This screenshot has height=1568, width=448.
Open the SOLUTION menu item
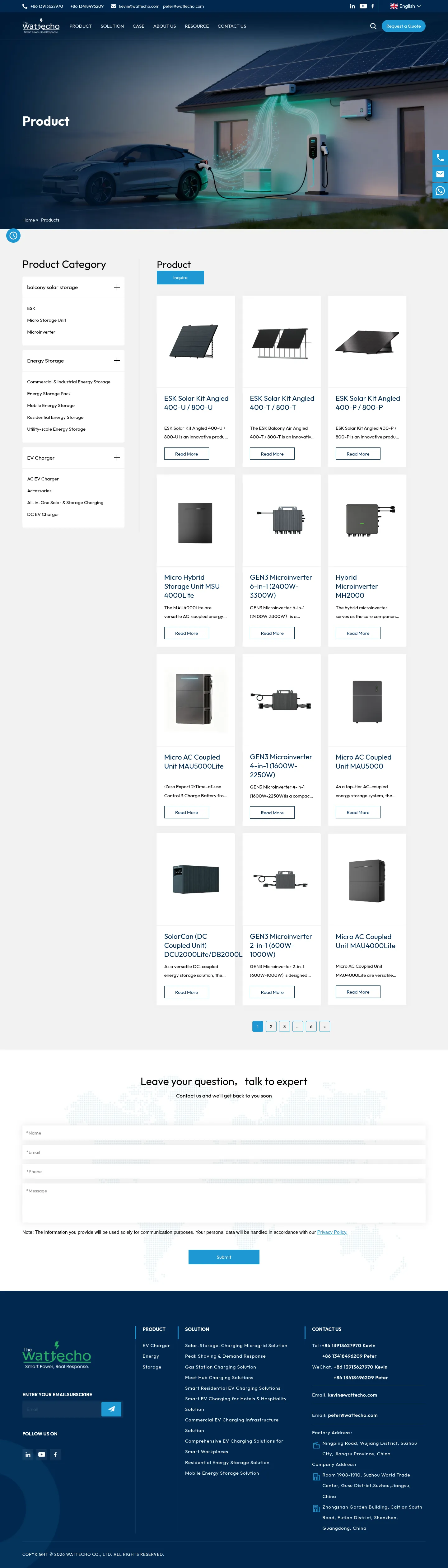pos(112,26)
